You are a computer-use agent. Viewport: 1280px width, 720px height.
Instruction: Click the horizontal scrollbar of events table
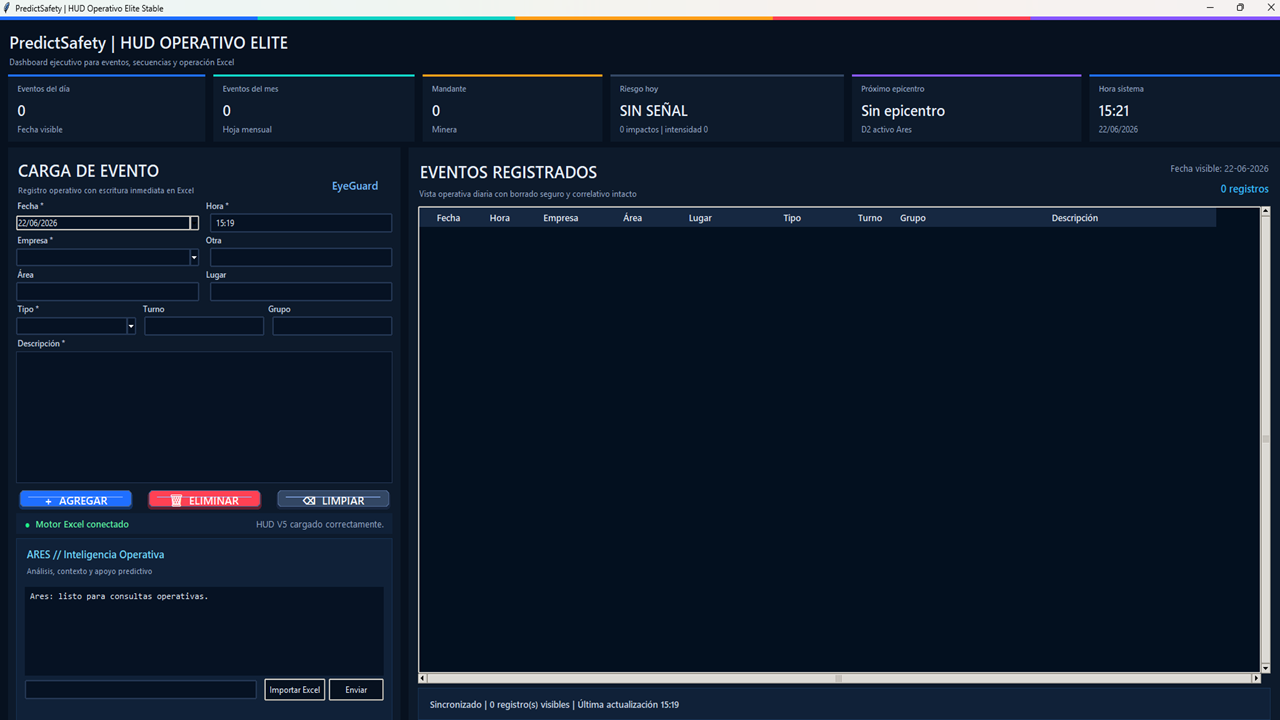[x=839, y=678]
